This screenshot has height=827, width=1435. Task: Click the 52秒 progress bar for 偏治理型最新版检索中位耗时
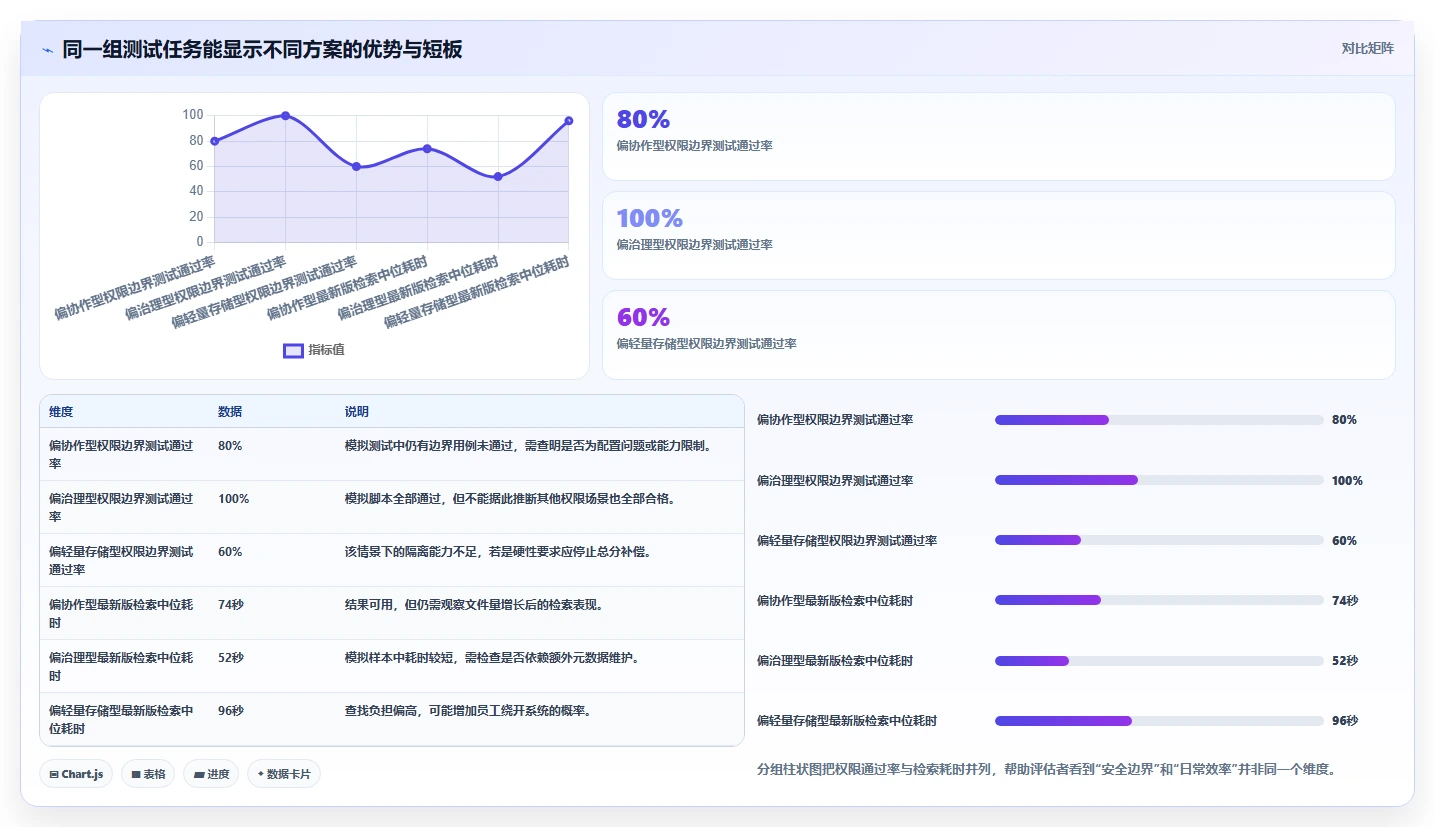[x=1159, y=660]
